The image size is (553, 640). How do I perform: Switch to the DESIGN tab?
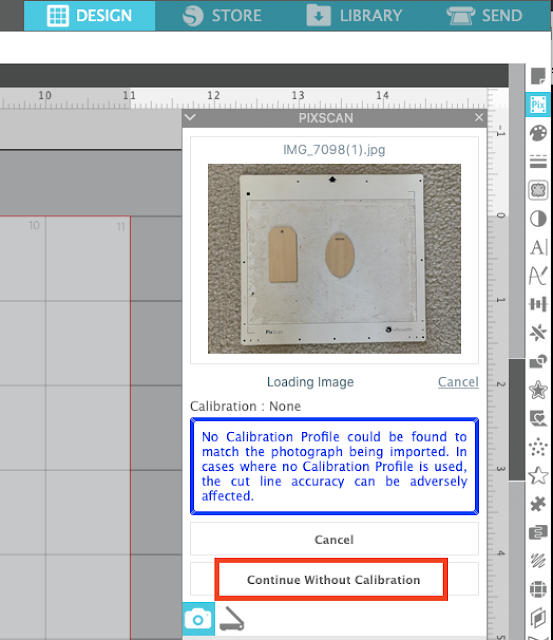pos(89,16)
